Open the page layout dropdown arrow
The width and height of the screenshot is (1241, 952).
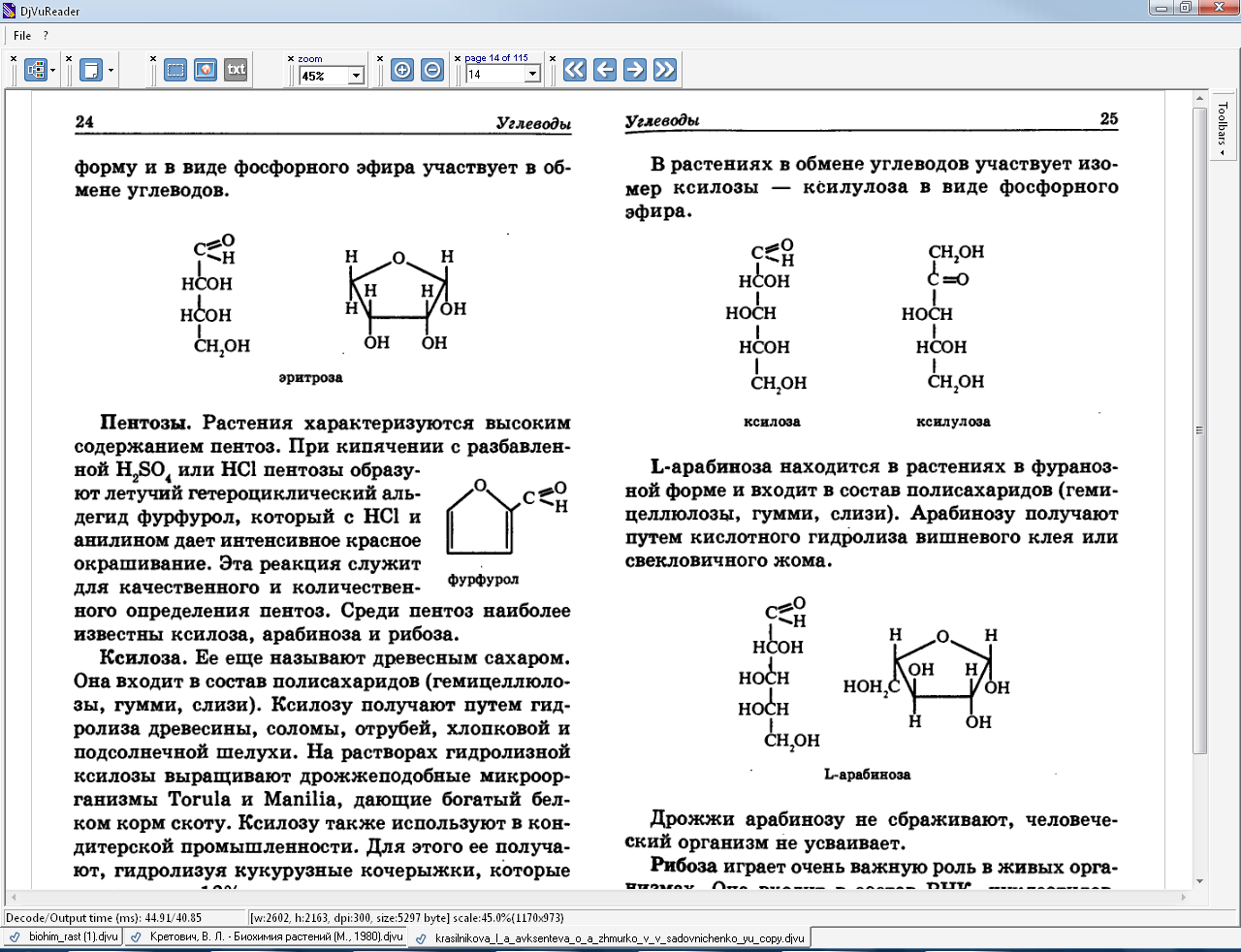(x=111, y=70)
